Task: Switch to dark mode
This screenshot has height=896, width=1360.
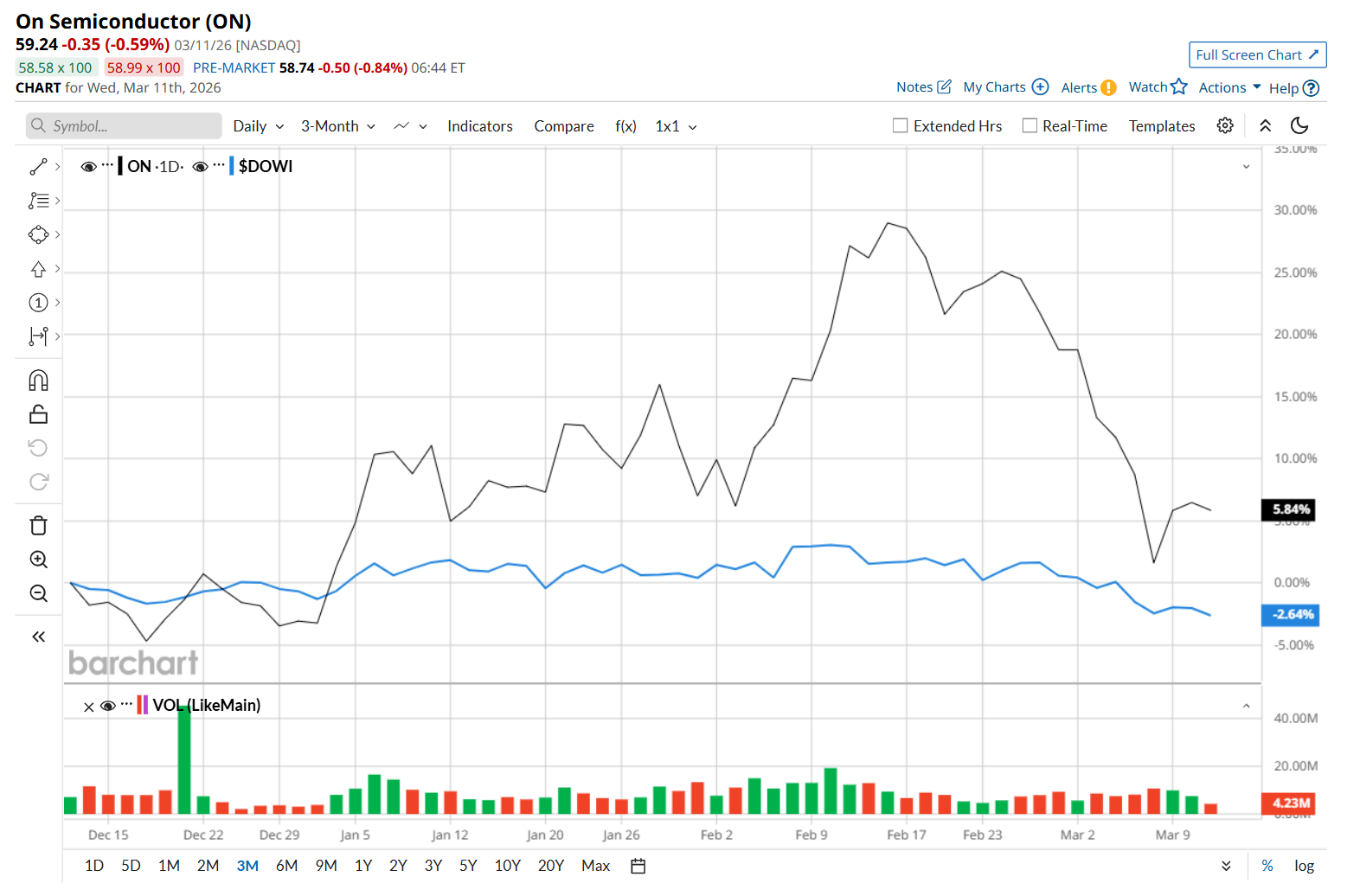Action: pyautogui.click(x=1299, y=125)
